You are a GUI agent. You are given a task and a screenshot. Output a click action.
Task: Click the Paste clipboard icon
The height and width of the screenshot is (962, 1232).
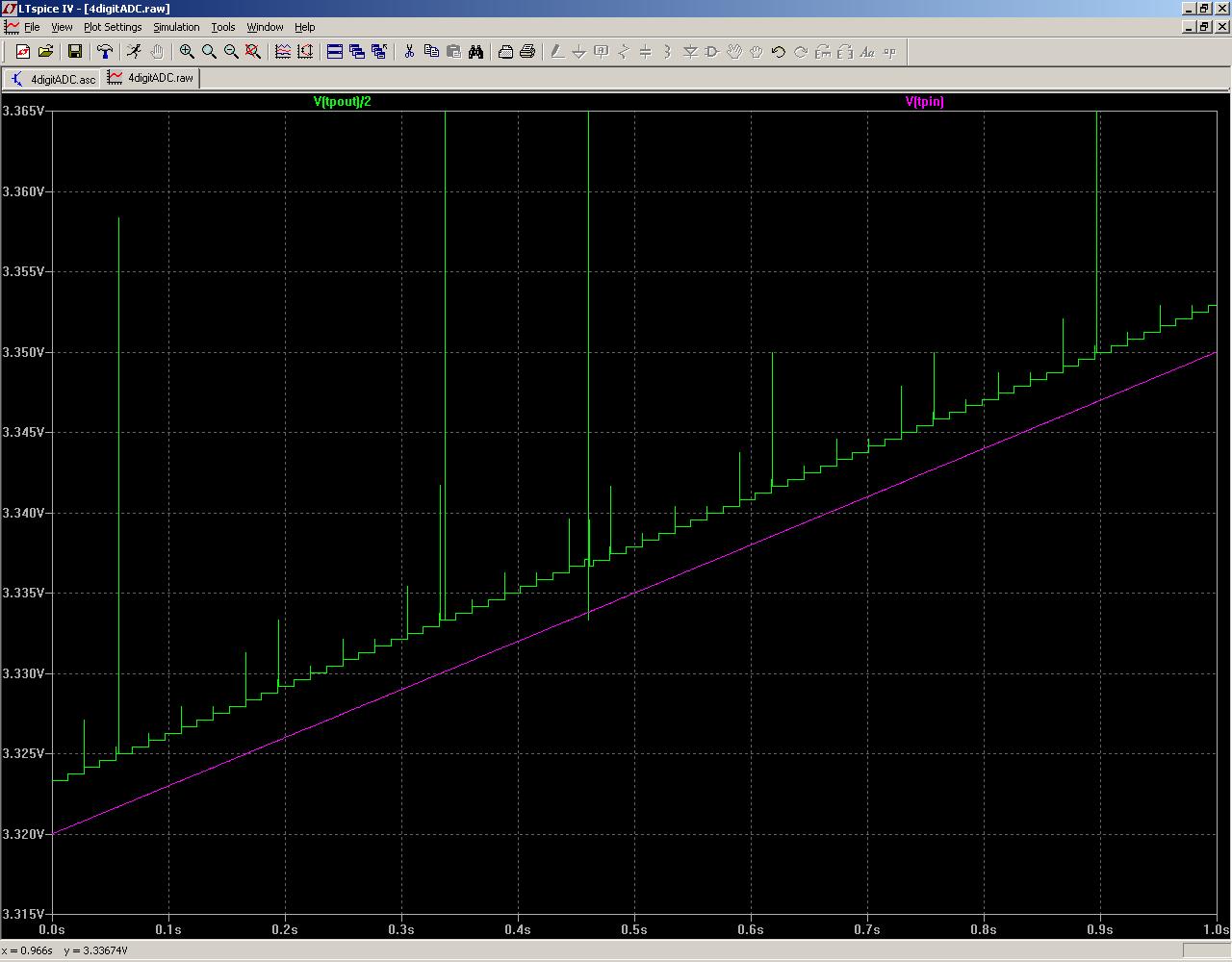tap(453, 52)
